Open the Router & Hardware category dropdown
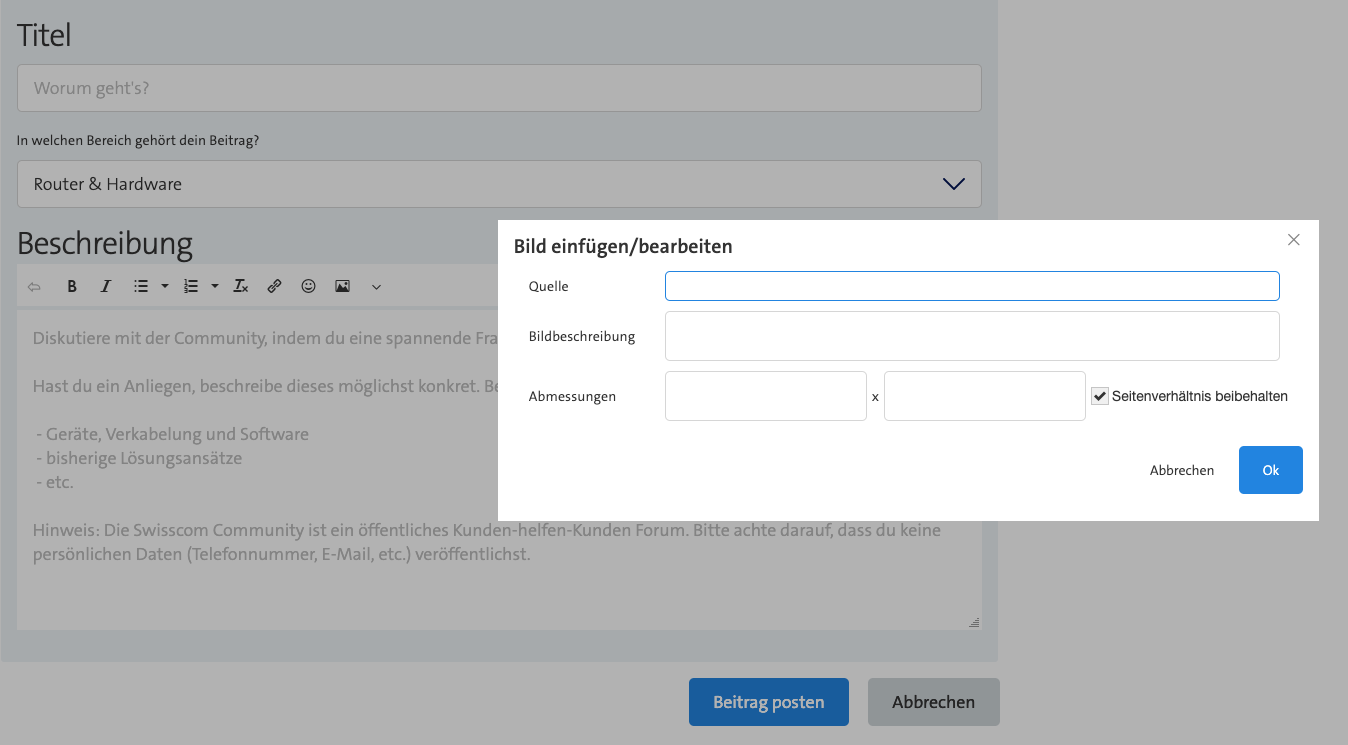Viewport: 1348px width, 745px height. (x=499, y=184)
